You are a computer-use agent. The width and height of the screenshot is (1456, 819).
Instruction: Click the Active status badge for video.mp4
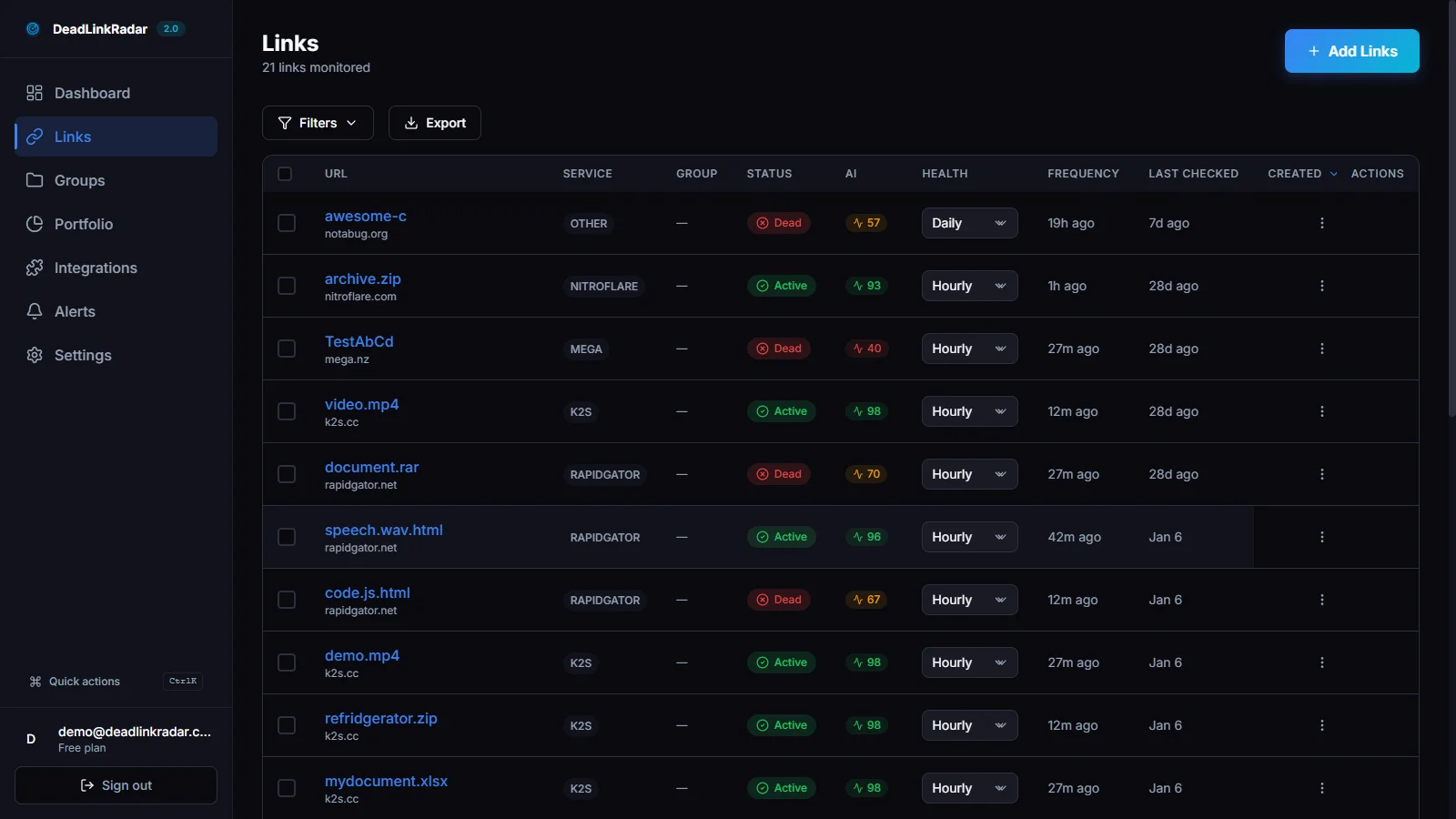point(781,411)
